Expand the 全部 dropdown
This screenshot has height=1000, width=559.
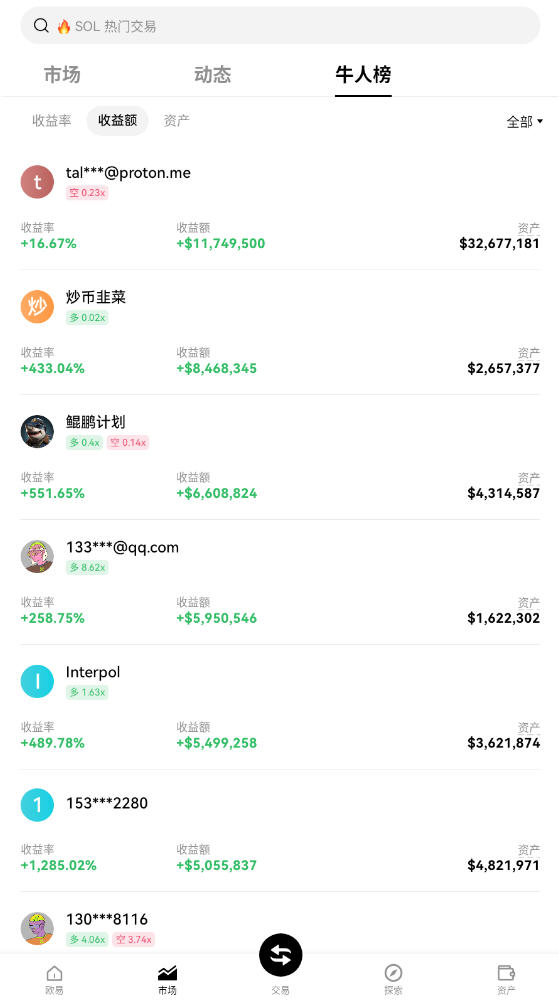coord(525,122)
